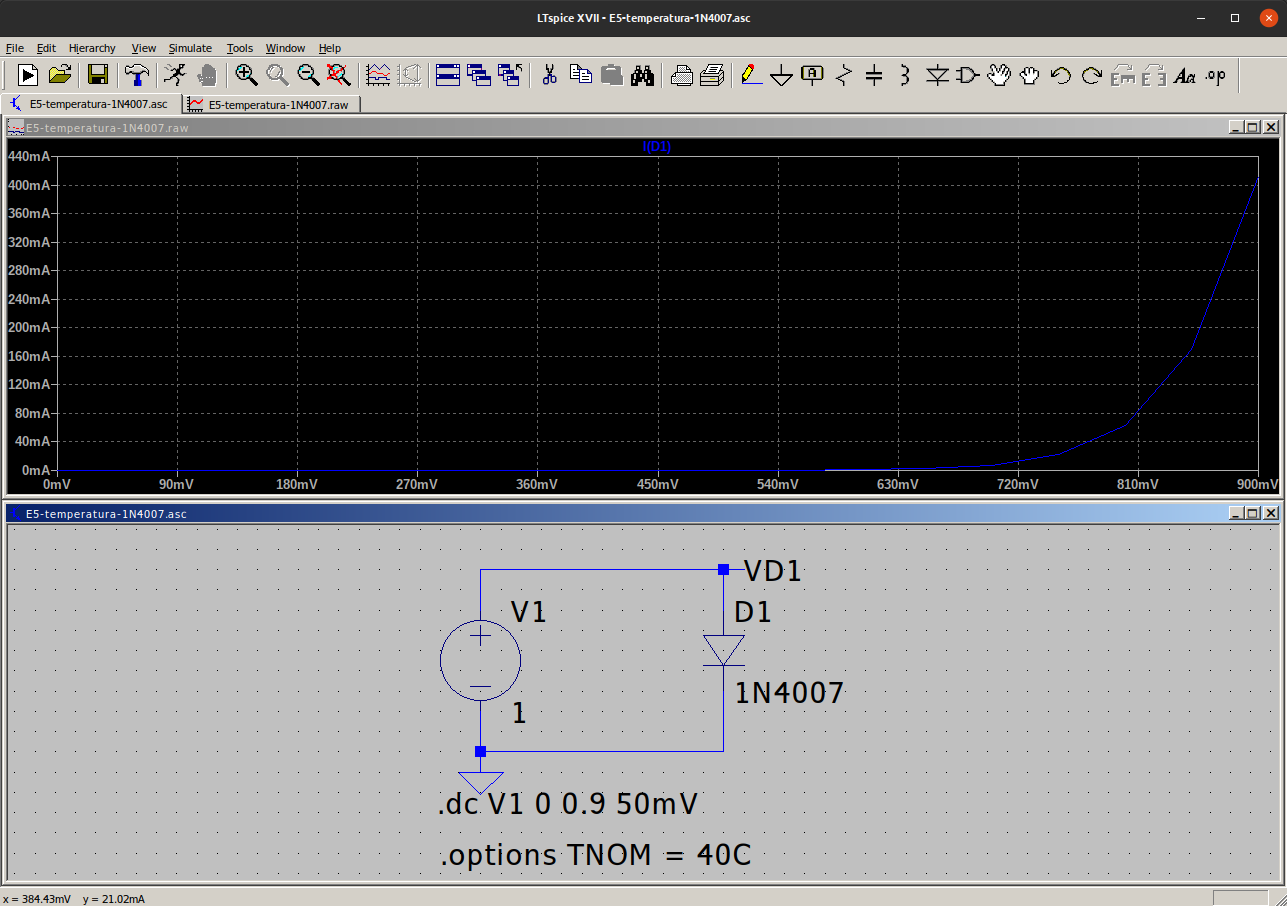
Task: Click the binoculars Find icon
Action: coord(642,74)
